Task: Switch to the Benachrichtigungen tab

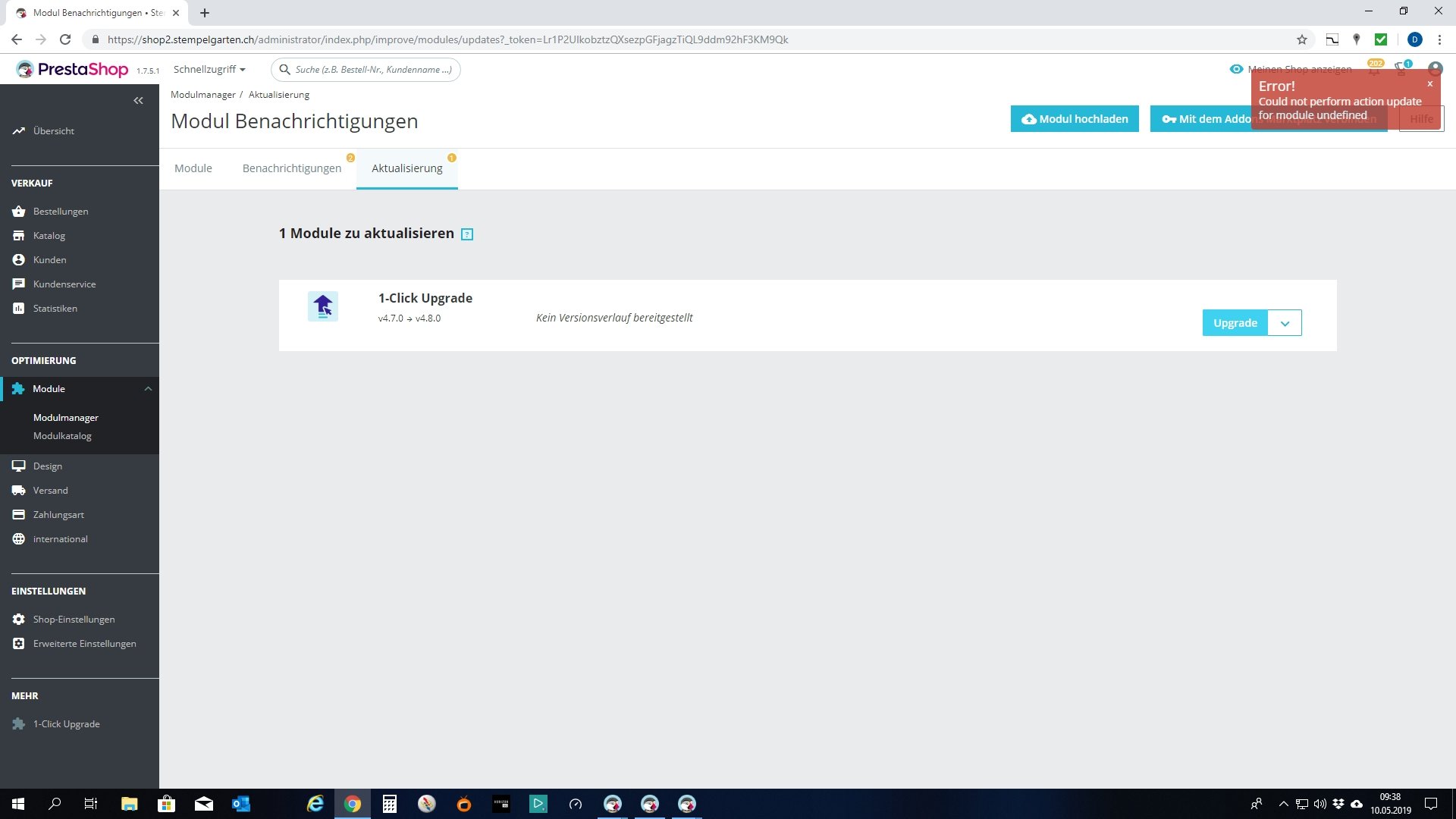Action: [x=292, y=168]
